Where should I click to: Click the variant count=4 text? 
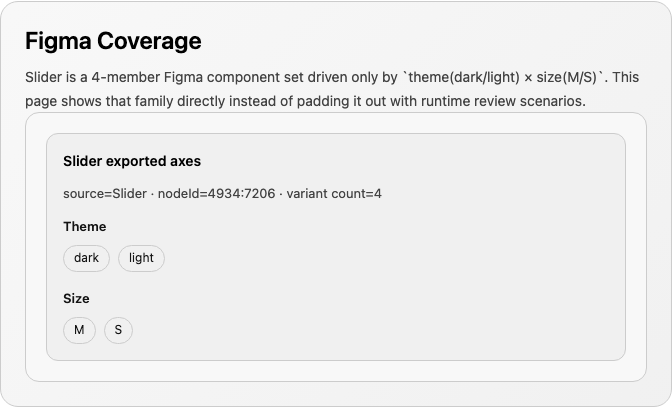point(334,194)
